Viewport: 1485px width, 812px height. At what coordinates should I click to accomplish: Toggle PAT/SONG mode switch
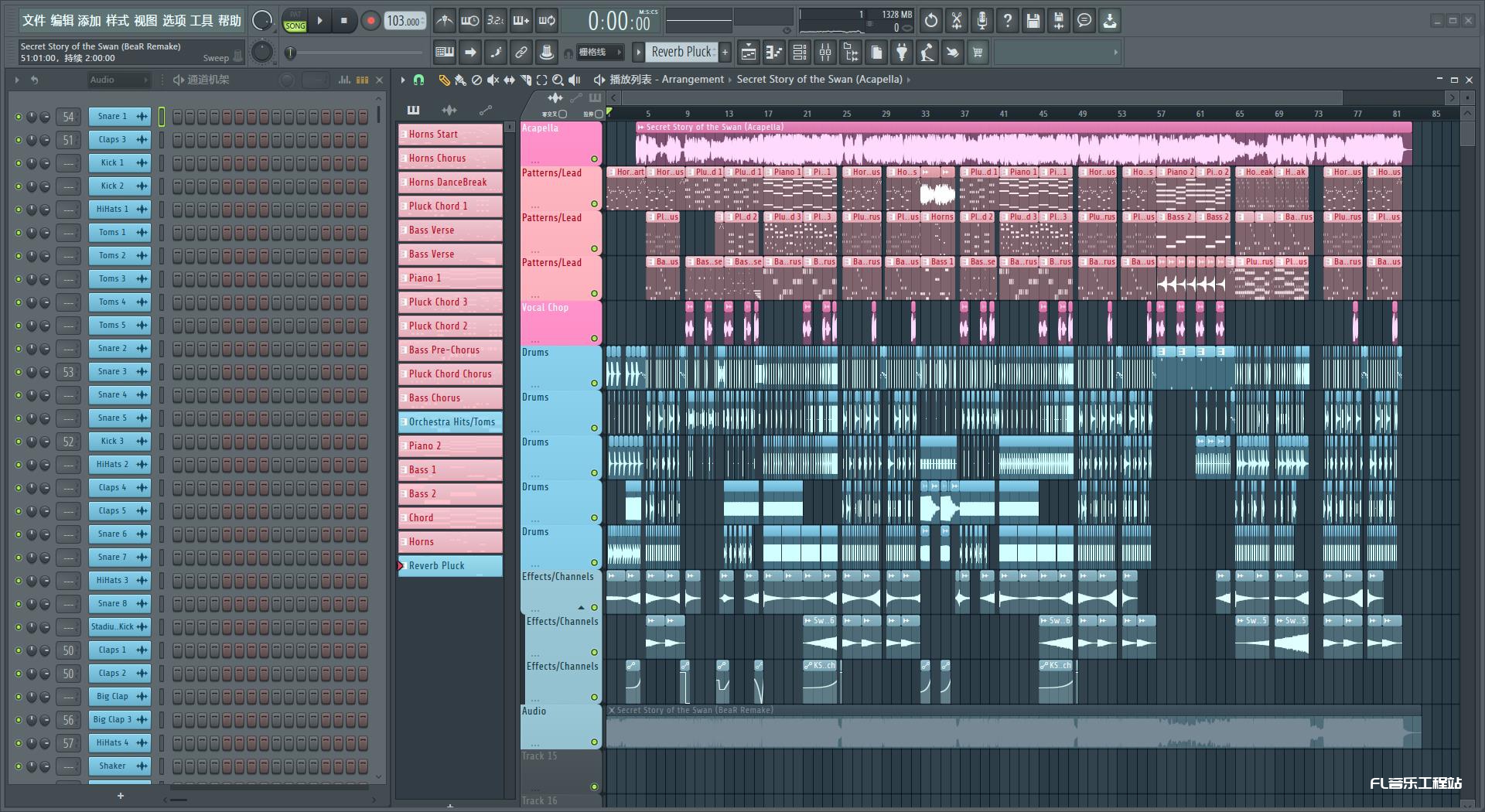coord(295,21)
